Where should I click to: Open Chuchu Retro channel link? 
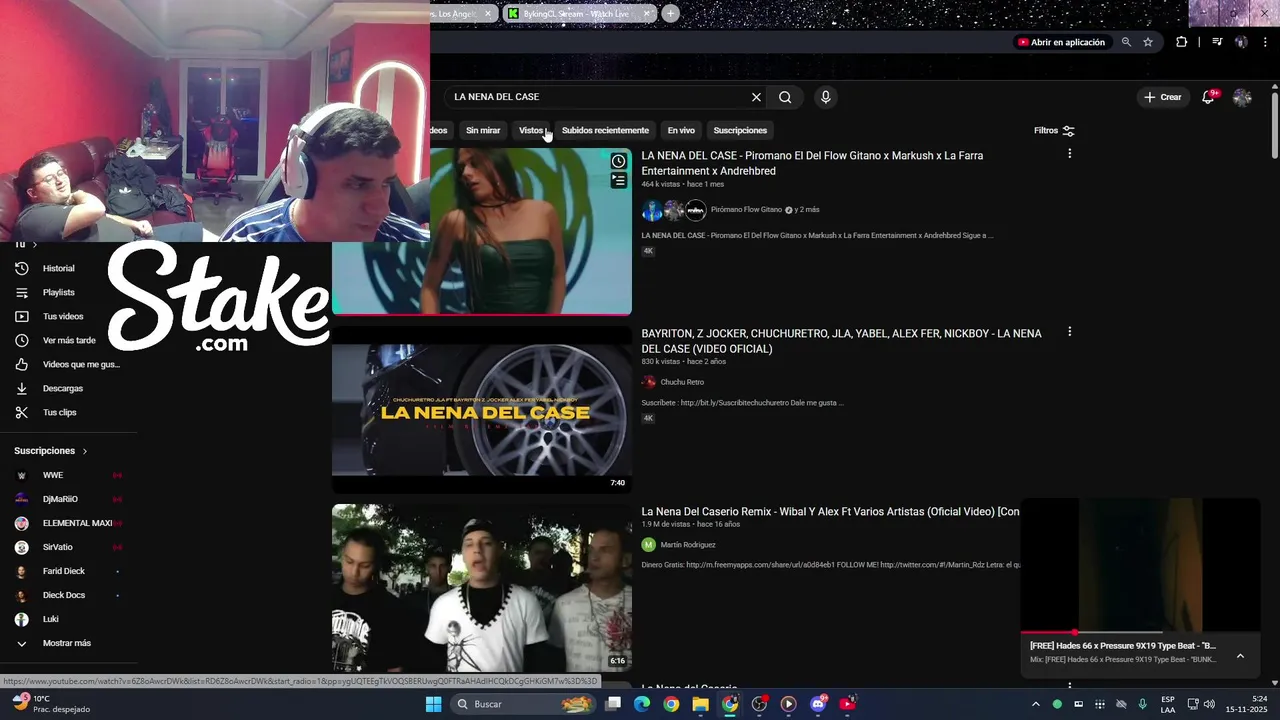[682, 382]
